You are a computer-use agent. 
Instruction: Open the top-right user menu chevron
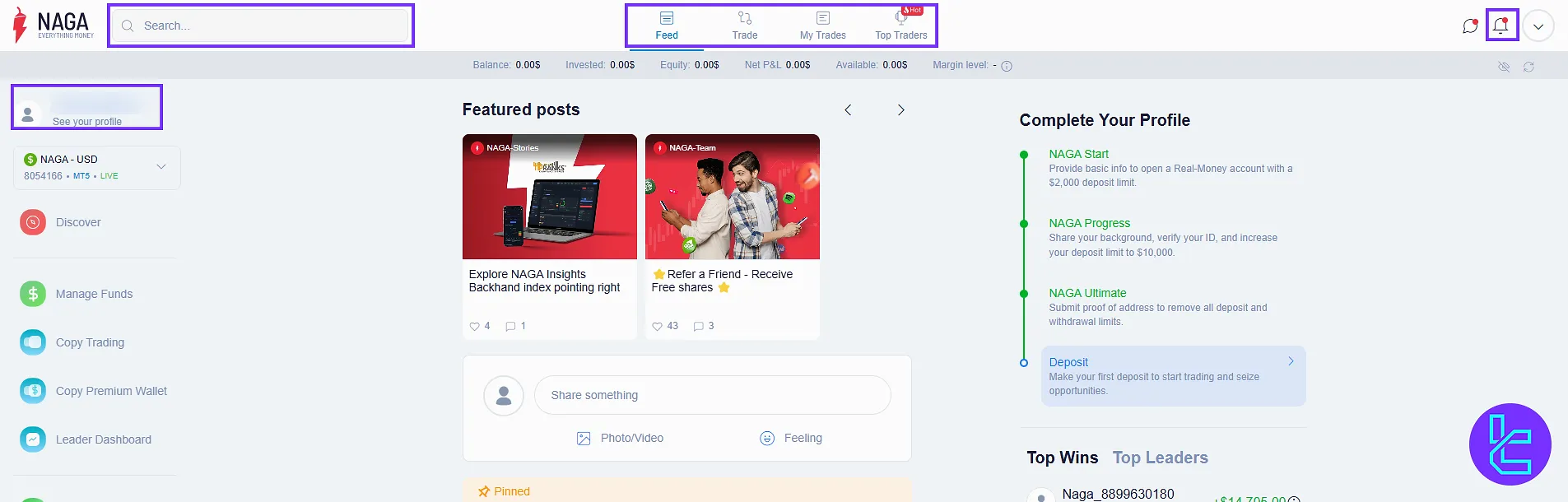pyautogui.click(x=1538, y=26)
